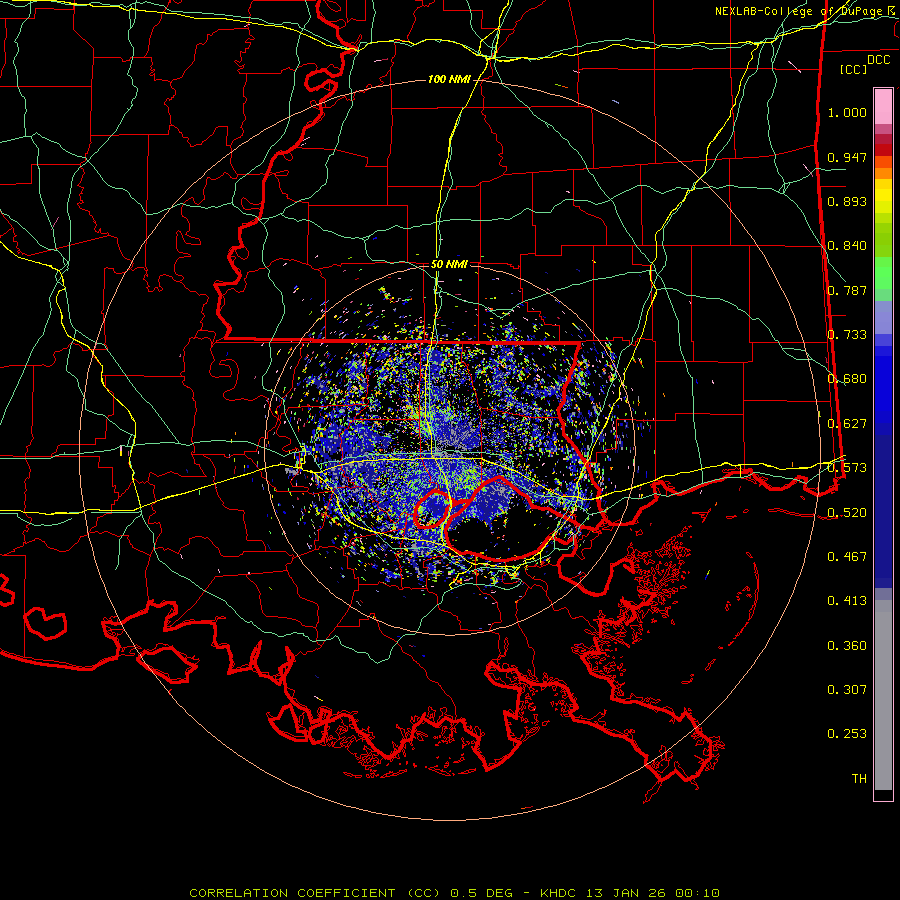The height and width of the screenshot is (900, 900).
Task: Click the 0.253 legend value
Action: tap(847, 734)
